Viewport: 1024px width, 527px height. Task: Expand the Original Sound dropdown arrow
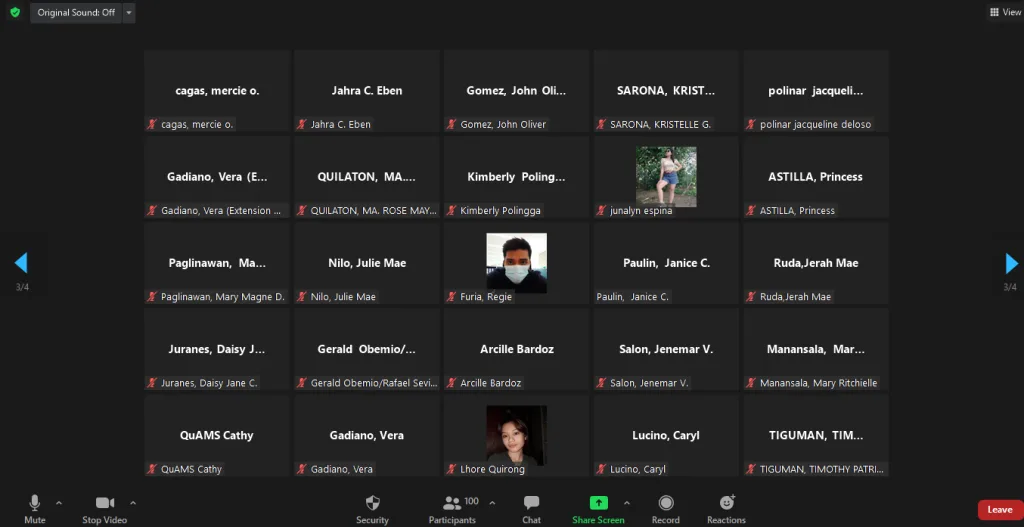[128, 12]
